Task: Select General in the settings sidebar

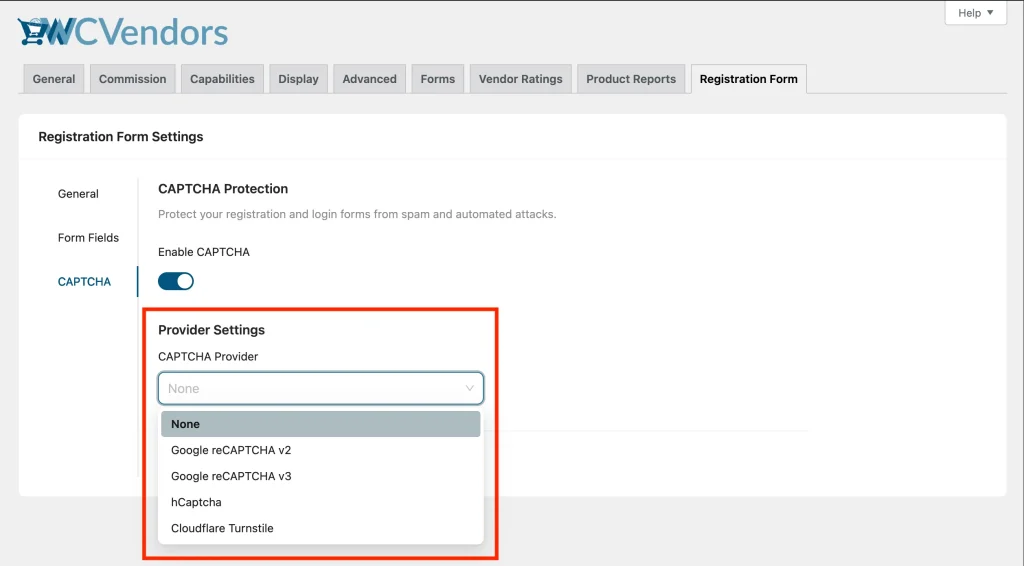Action: (x=78, y=194)
